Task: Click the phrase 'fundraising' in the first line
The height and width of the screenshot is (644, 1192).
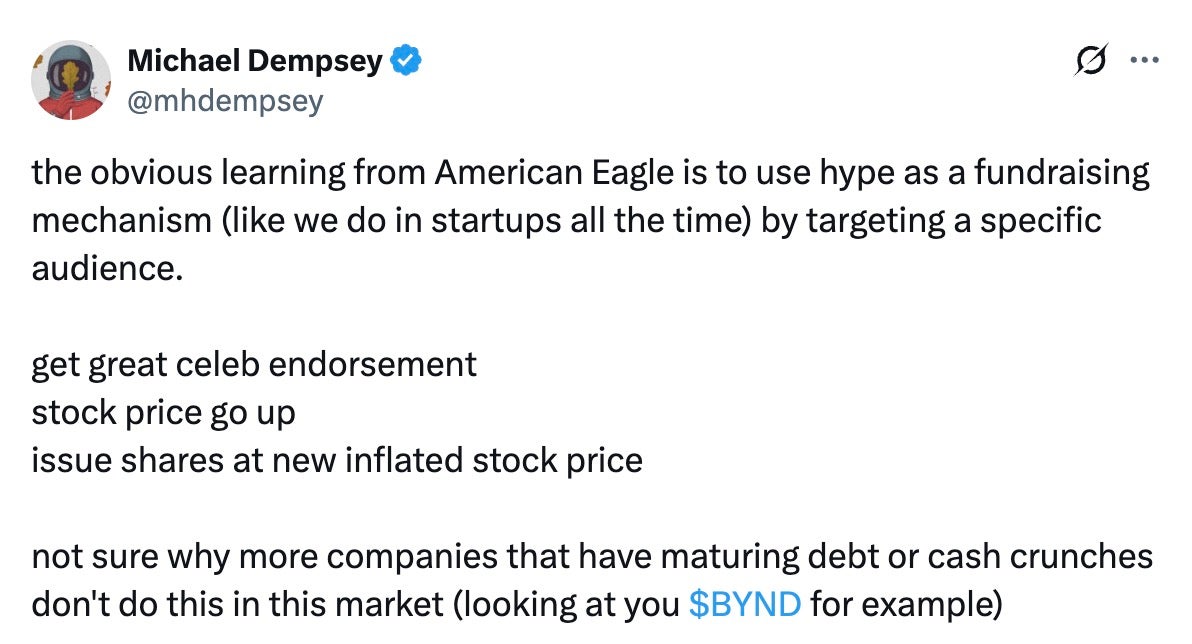Action: coord(1061,173)
